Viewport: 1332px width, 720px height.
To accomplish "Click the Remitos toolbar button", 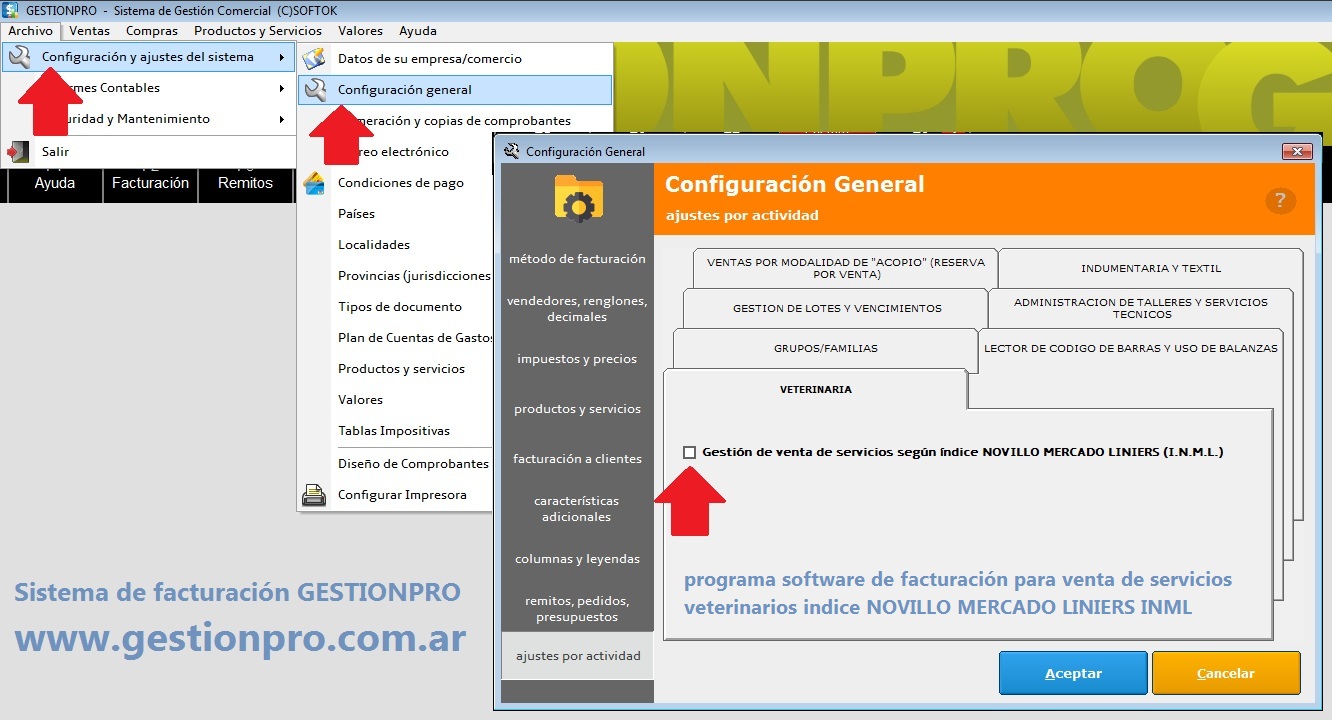I will pos(246,184).
